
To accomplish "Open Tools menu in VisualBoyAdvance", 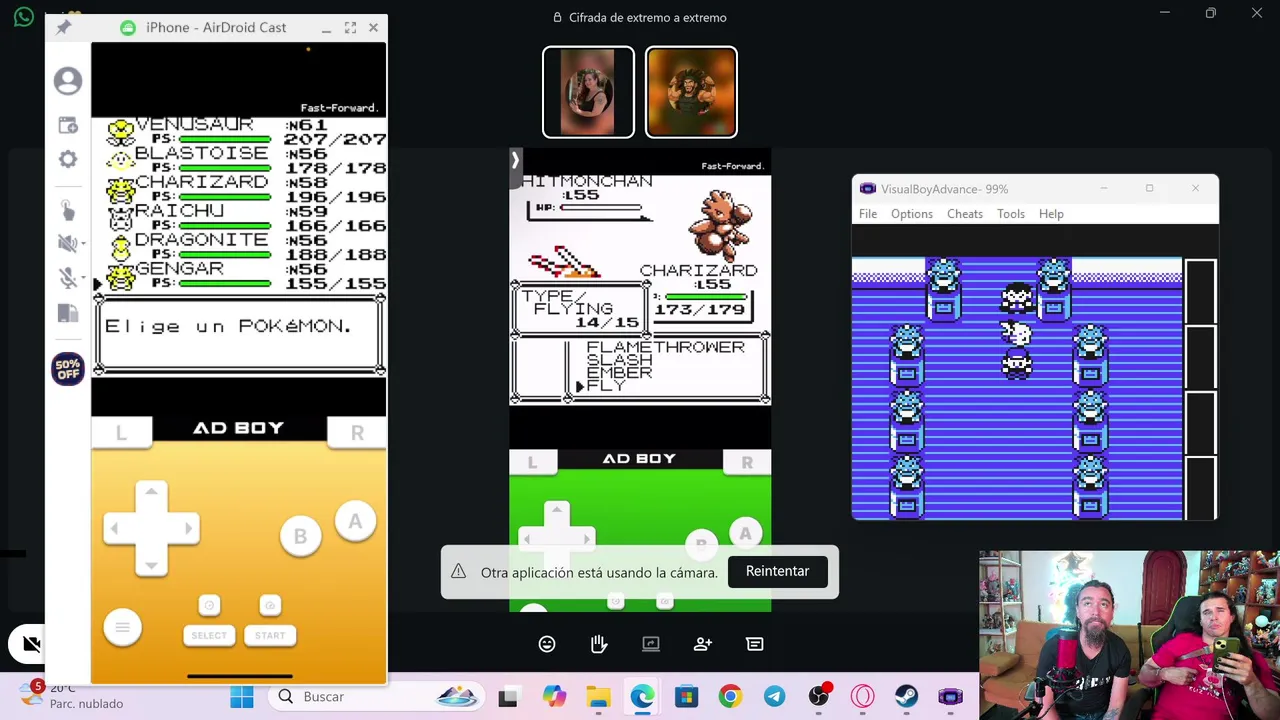I will [1011, 214].
